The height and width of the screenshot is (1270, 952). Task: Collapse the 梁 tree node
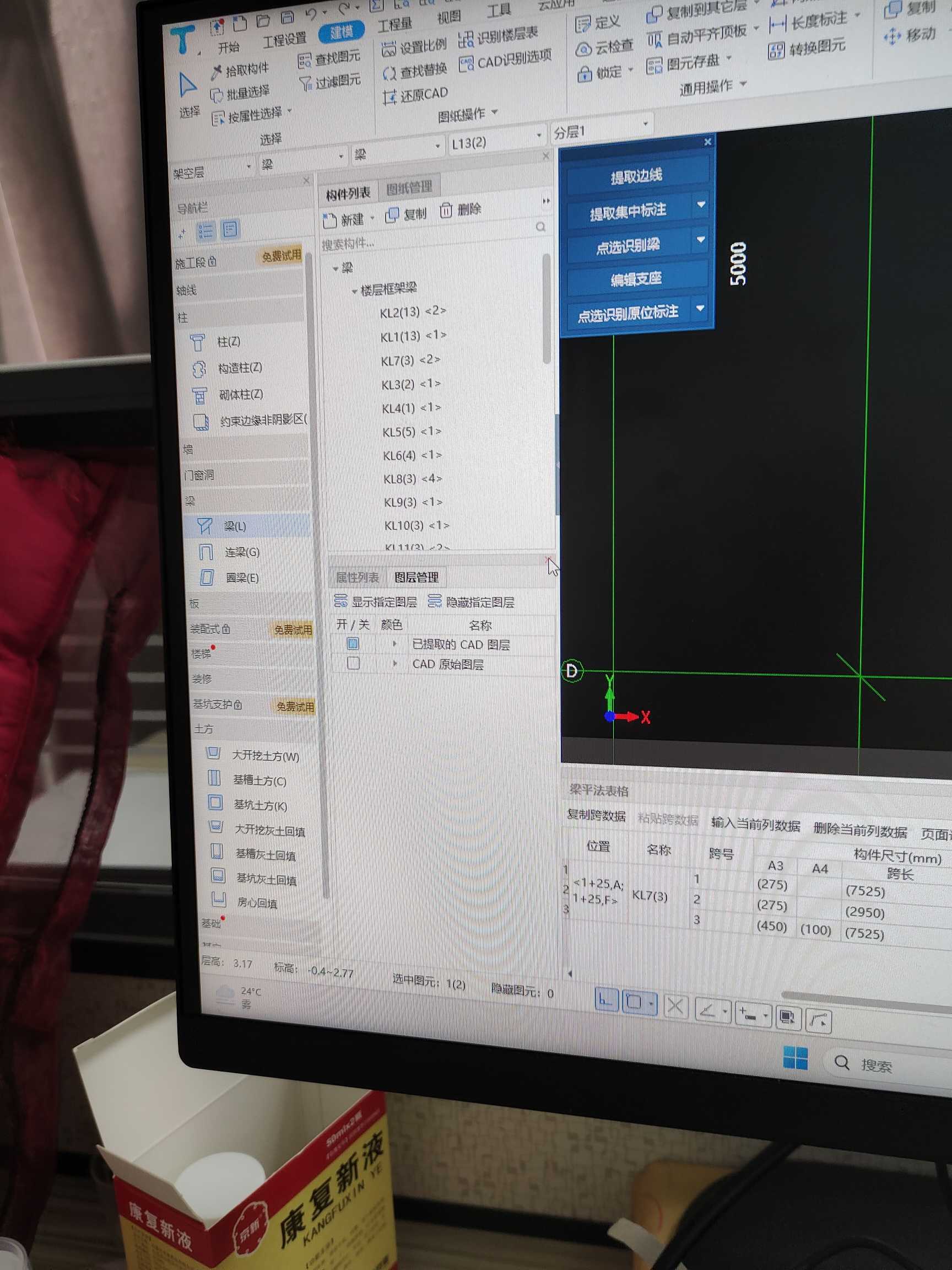tap(336, 268)
